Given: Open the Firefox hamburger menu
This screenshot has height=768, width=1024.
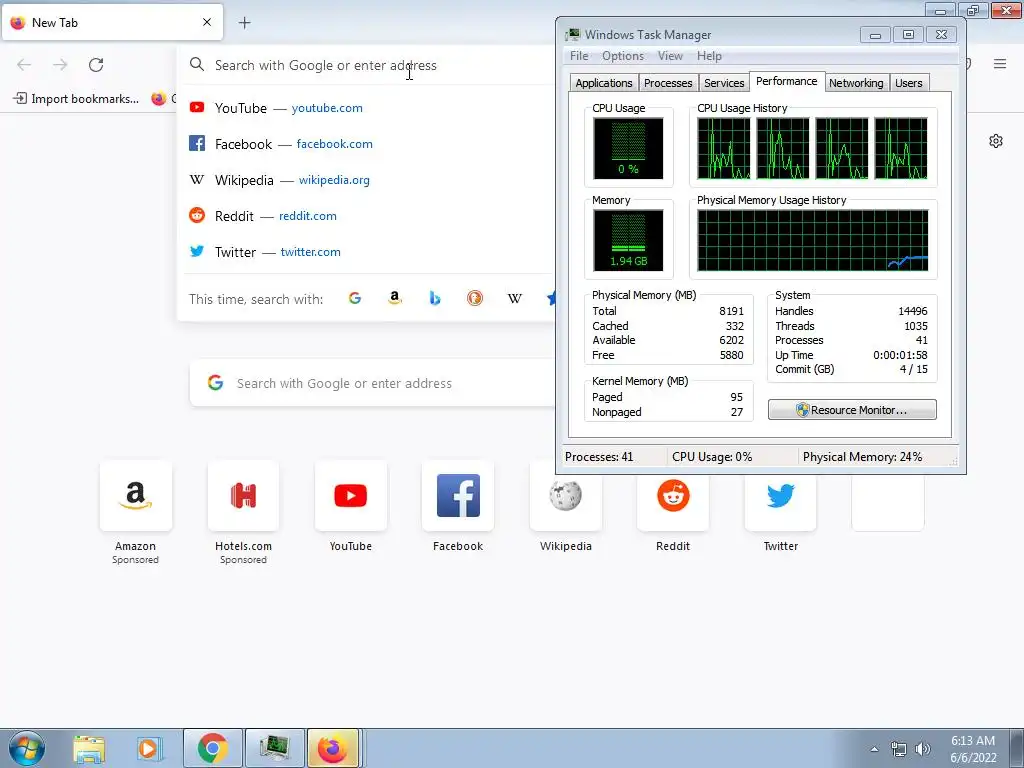Looking at the screenshot, I should pyautogui.click(x=1000, y=64).
